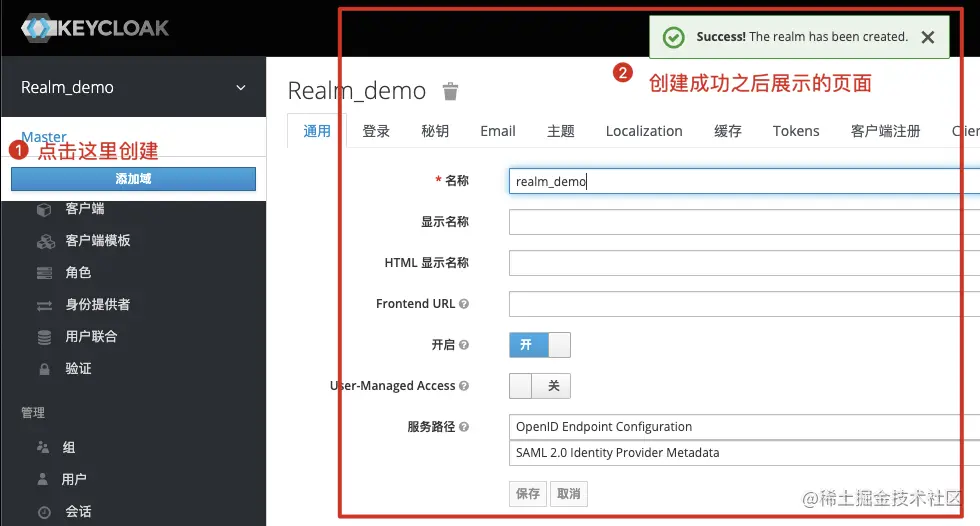Focus the HTML 显示名称 input field
Screen dimensions: 980x526
pyautogui.click(x=744, y=263)
